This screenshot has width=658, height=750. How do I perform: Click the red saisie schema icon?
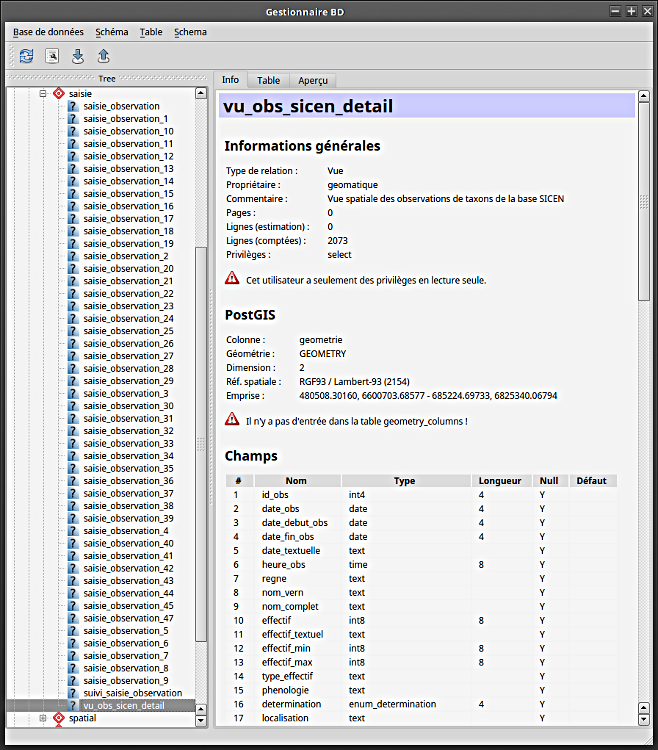point(58,93)
